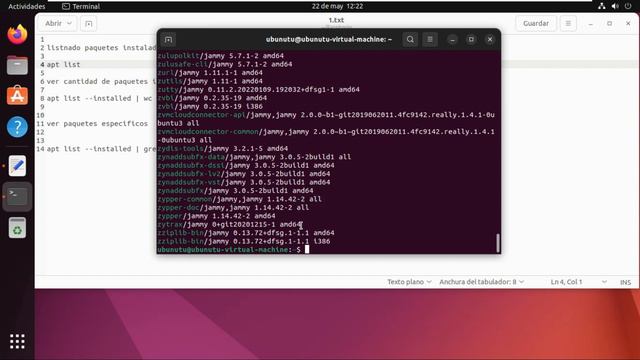Open the Terminal app menu in top bar
The image size is (640, 360).
pos(81,6)
